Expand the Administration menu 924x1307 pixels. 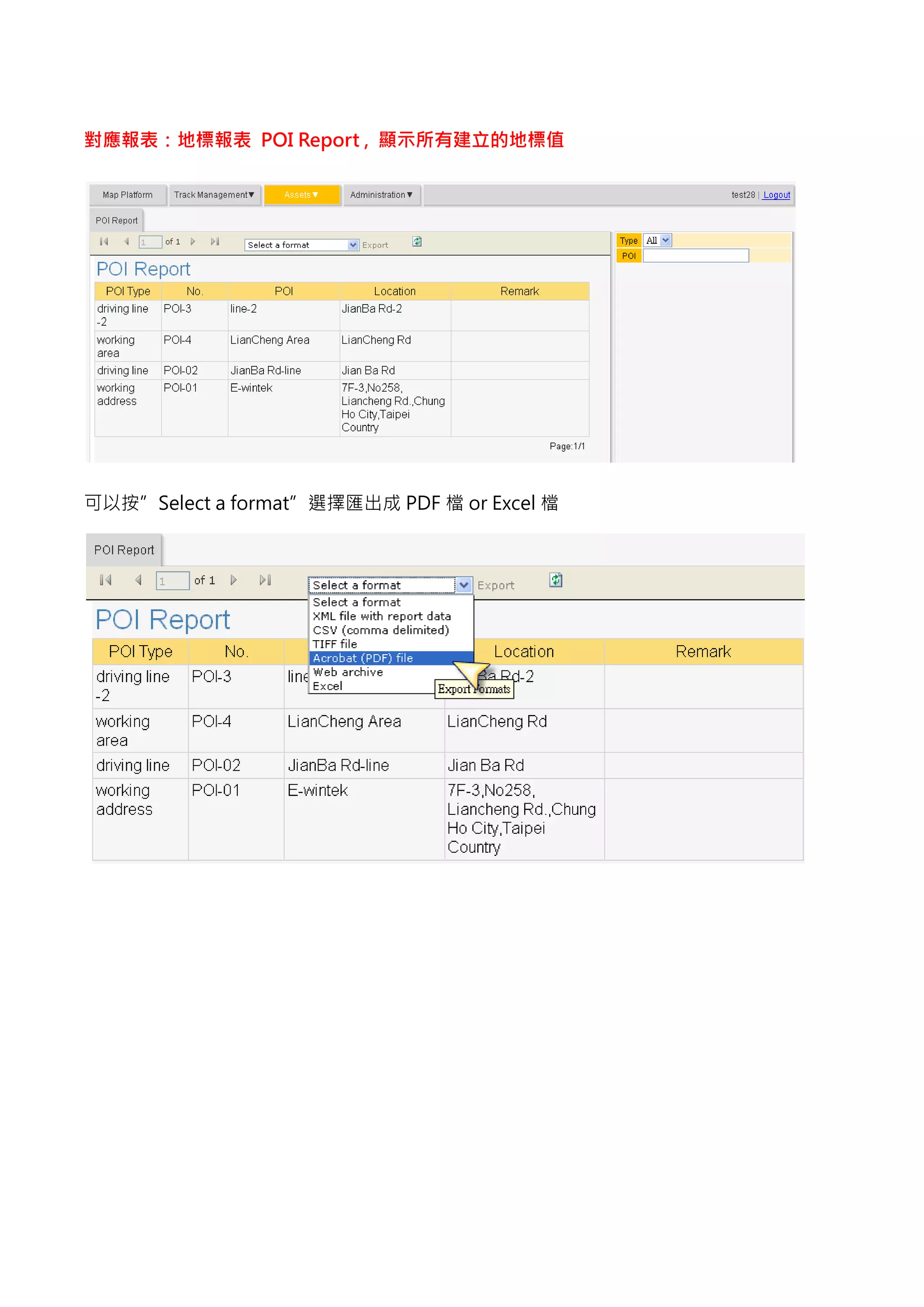point(381,195)
